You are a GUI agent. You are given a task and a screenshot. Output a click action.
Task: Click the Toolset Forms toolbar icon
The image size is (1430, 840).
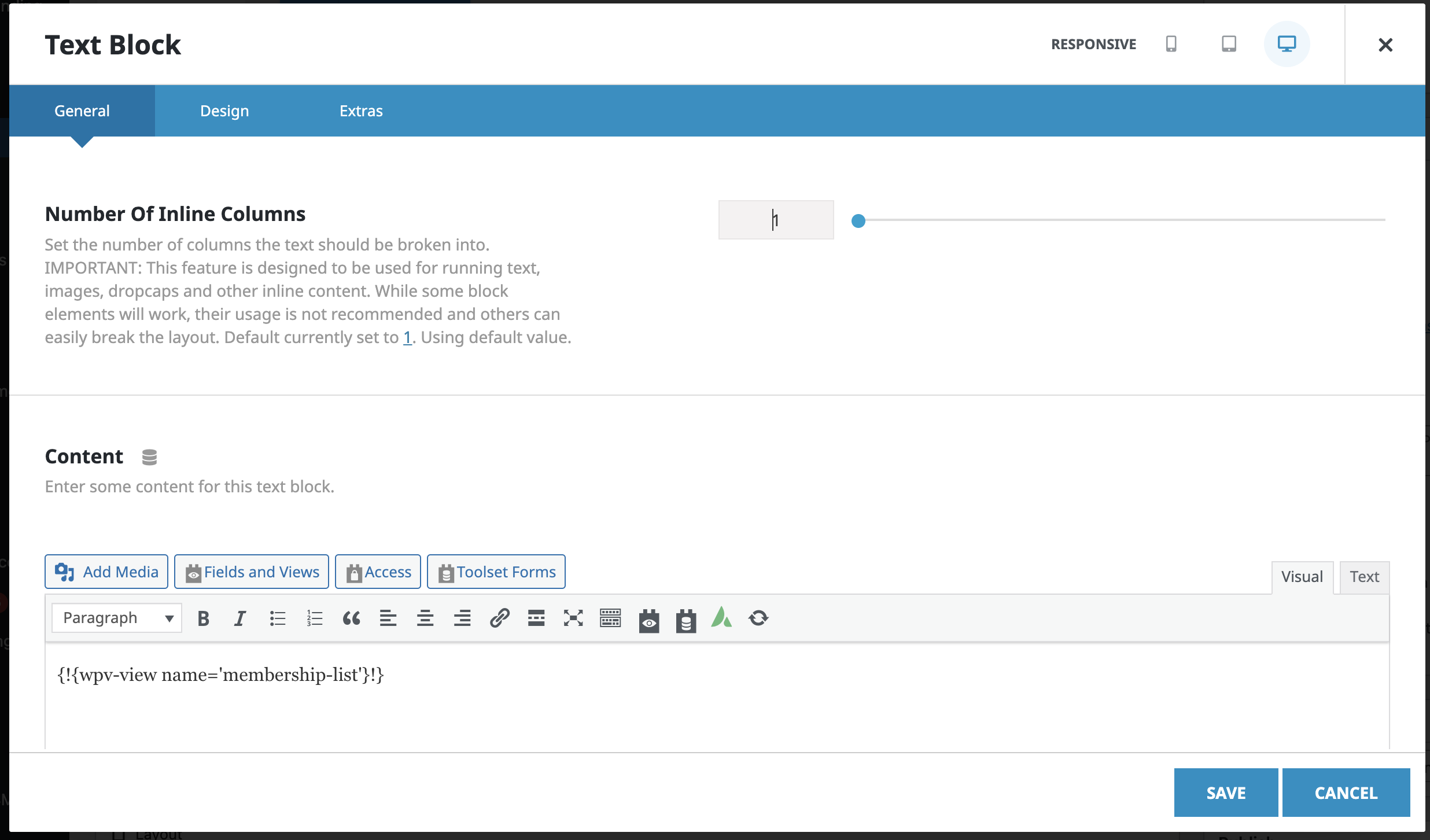(686, 621)
